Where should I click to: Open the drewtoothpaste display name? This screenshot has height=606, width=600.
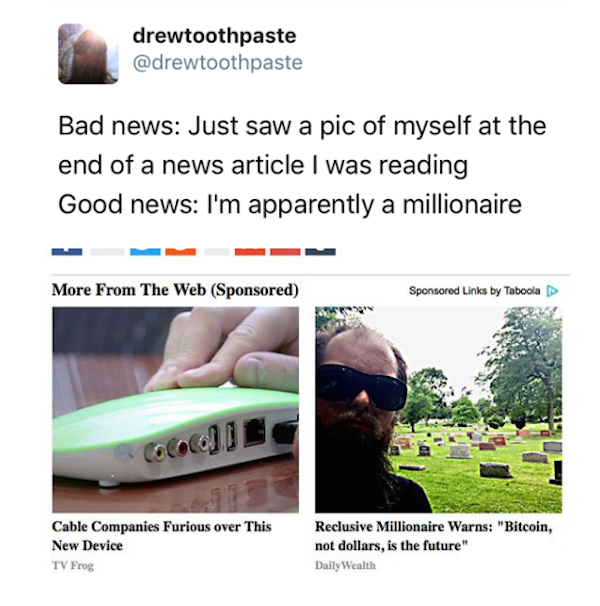214,36
